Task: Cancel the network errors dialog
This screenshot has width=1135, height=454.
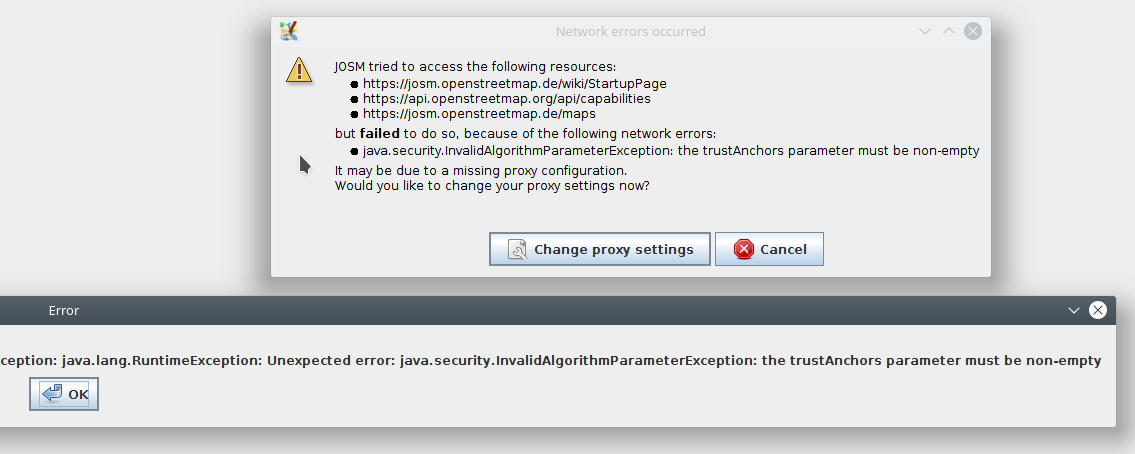Action: 769,249
